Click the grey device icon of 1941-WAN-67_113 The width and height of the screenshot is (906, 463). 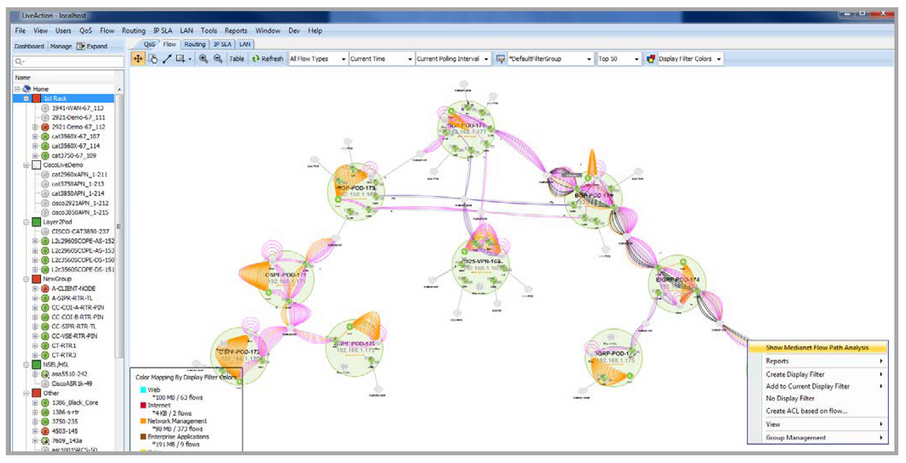pos(45,108)
